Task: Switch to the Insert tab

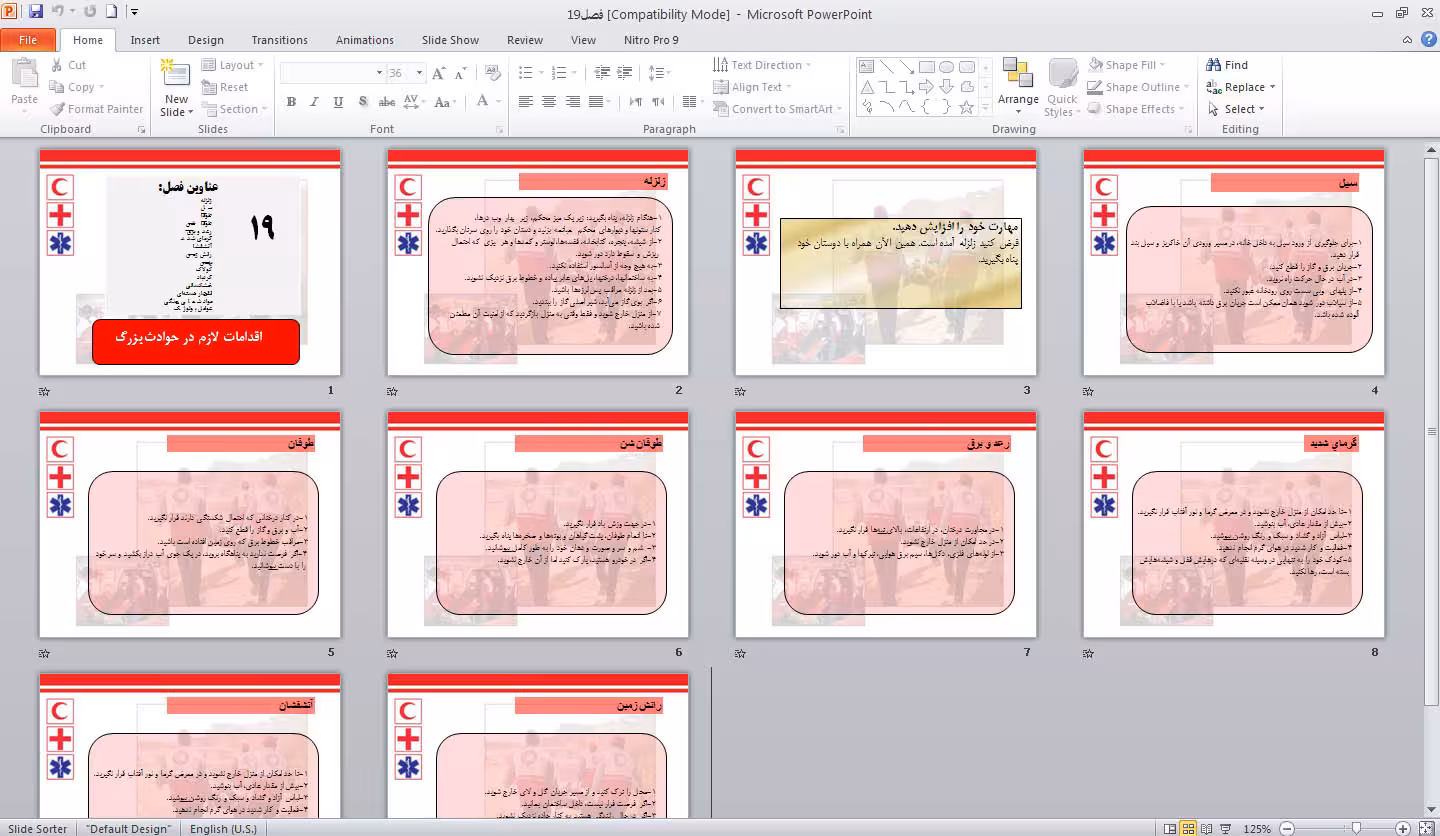Action: click(x=145, y=40)
